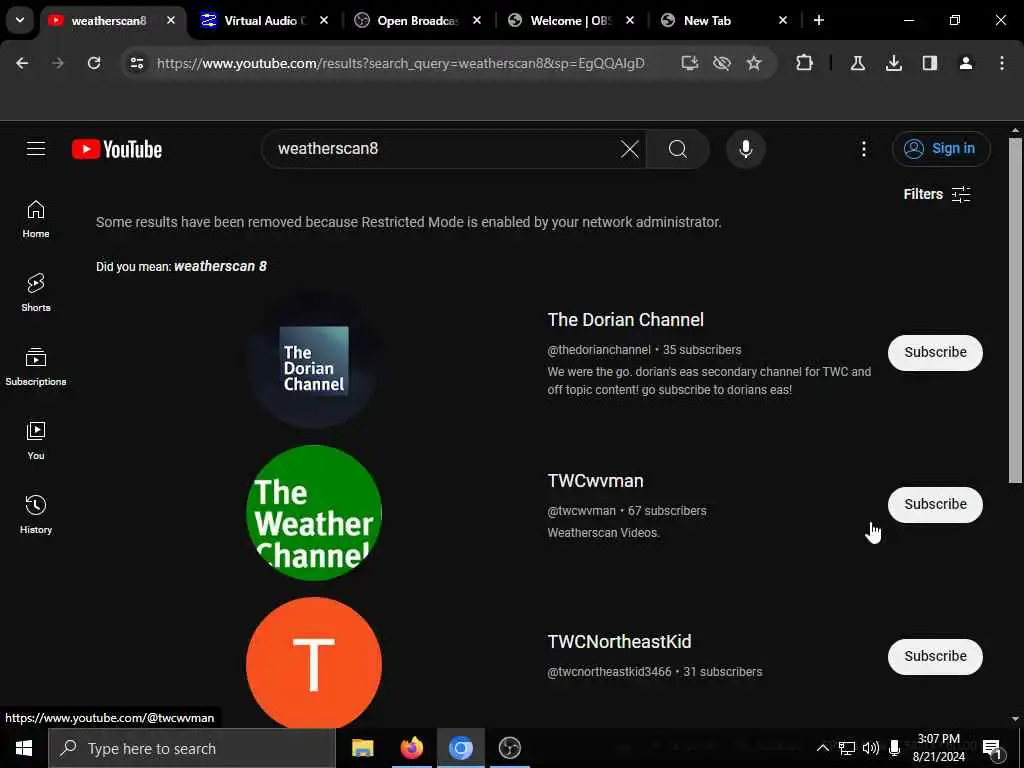
Task: Start voice search with the microphone icon
Action: pyautogui.click(x=746, y=149)
